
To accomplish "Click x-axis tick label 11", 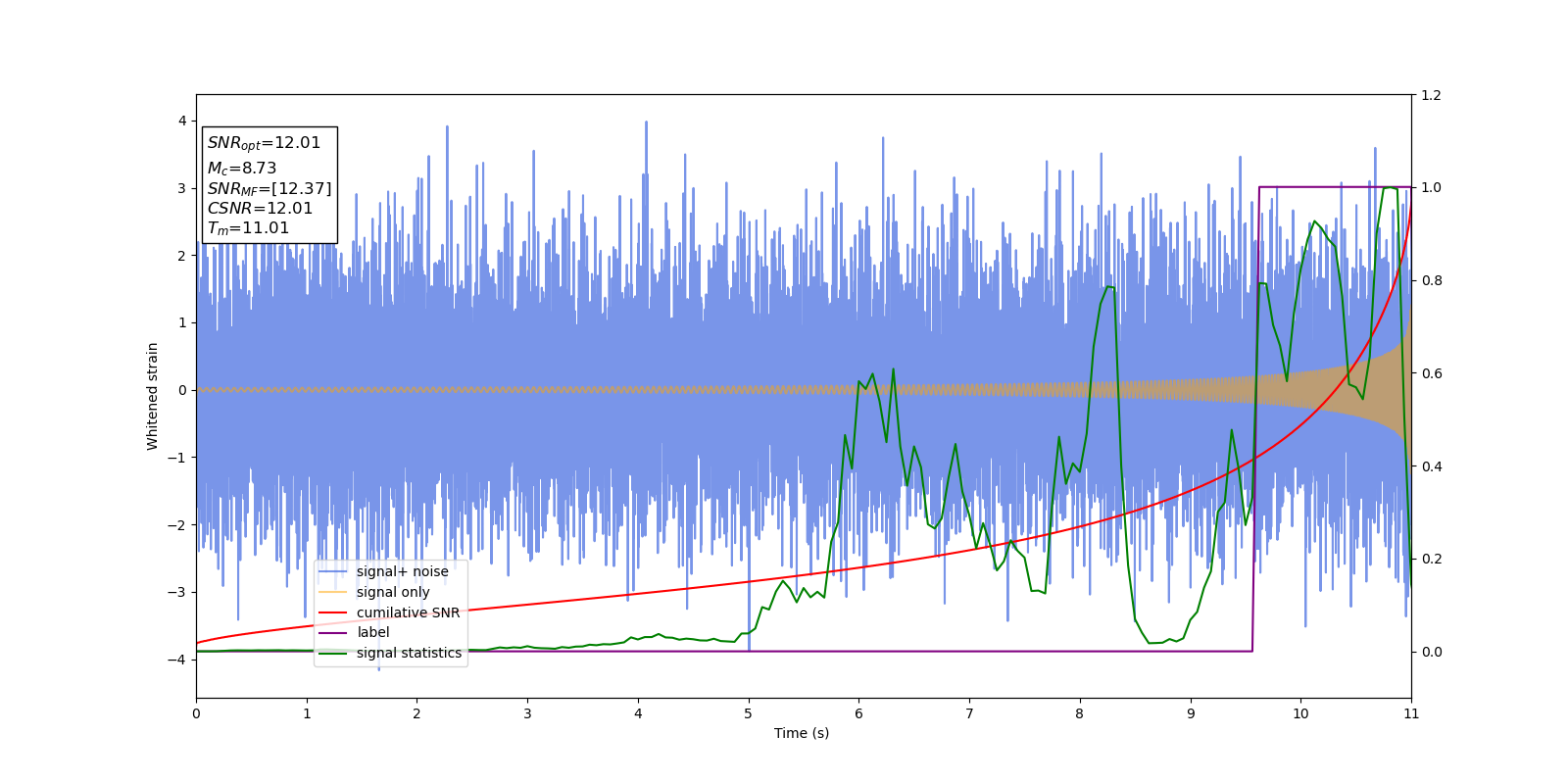I will [x=1411, y=713].
